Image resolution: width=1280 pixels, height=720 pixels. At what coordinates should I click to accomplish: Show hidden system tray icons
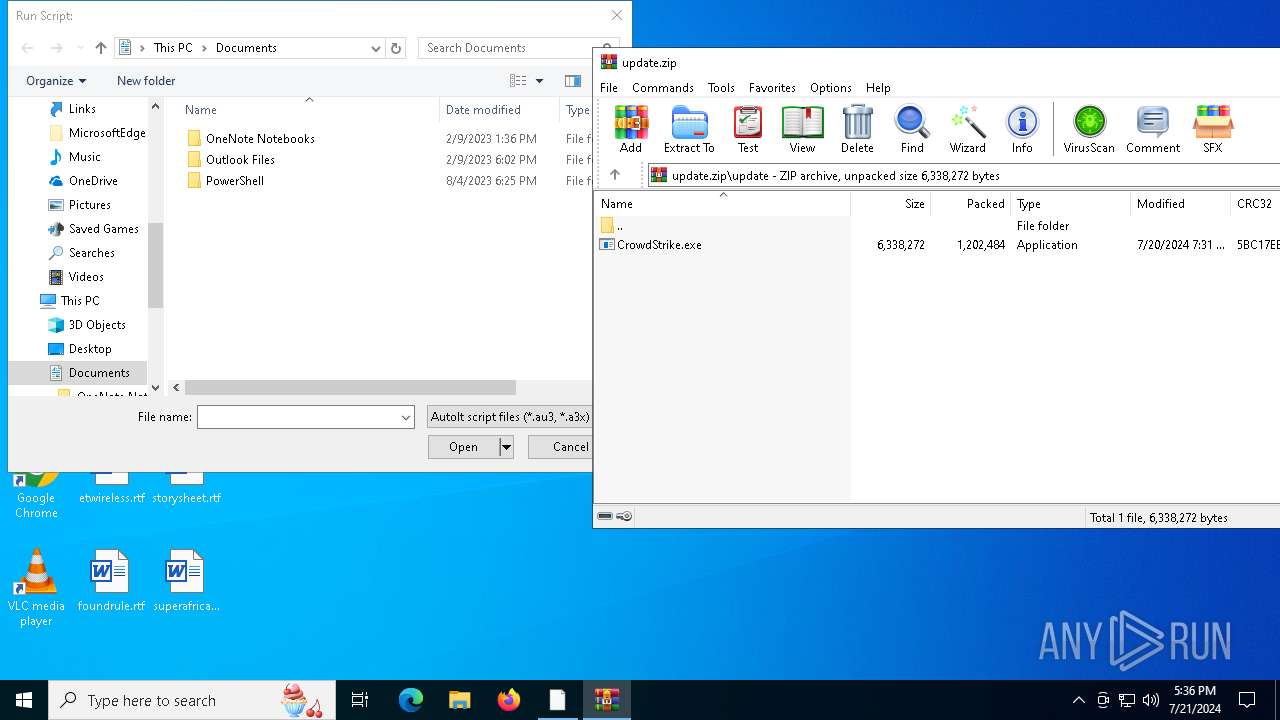point(1078,700)
